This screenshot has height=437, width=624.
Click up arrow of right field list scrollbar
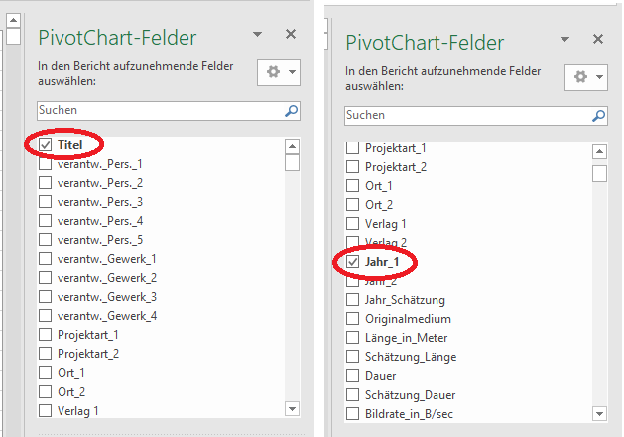coord(599,151)
